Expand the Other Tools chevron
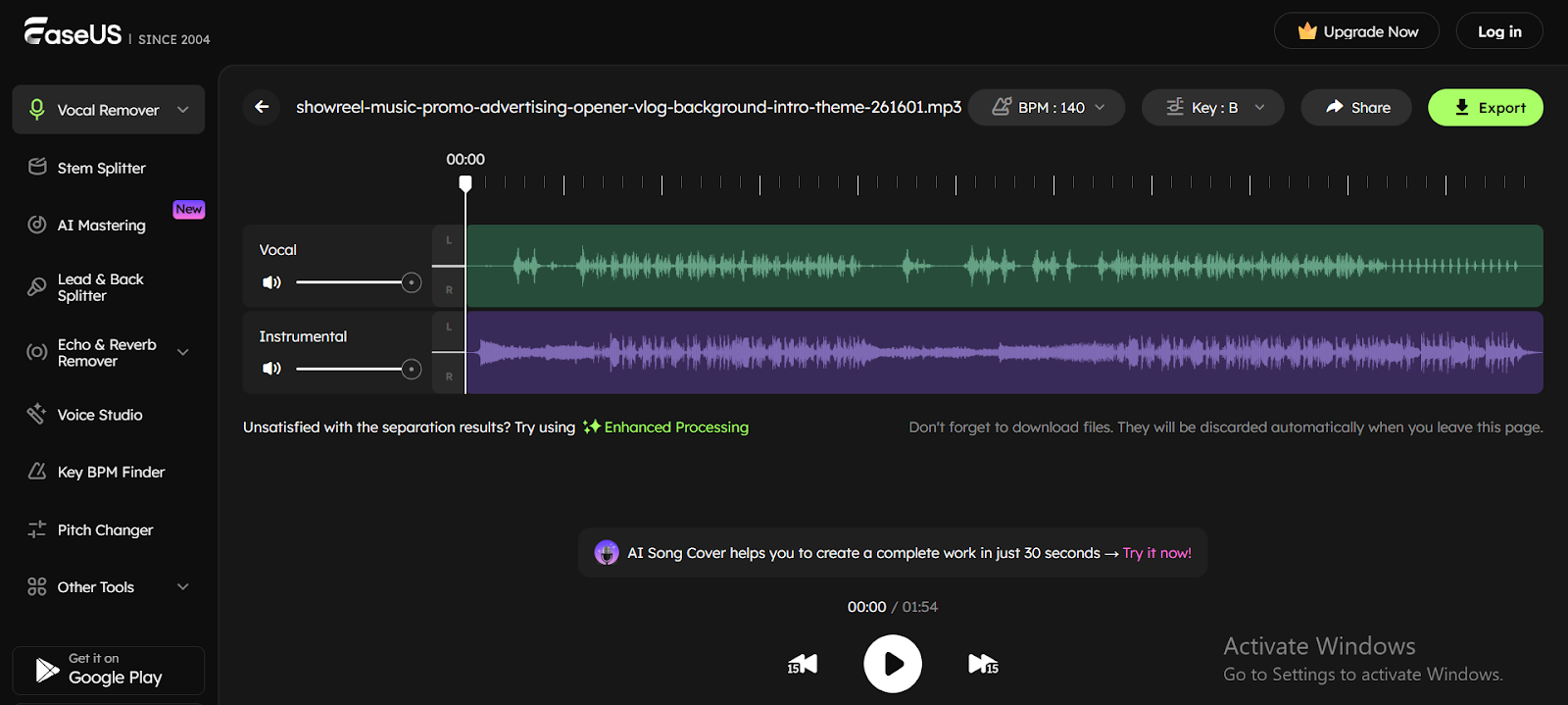Viewport: 1568px width, 705px height. pos(183,586)
